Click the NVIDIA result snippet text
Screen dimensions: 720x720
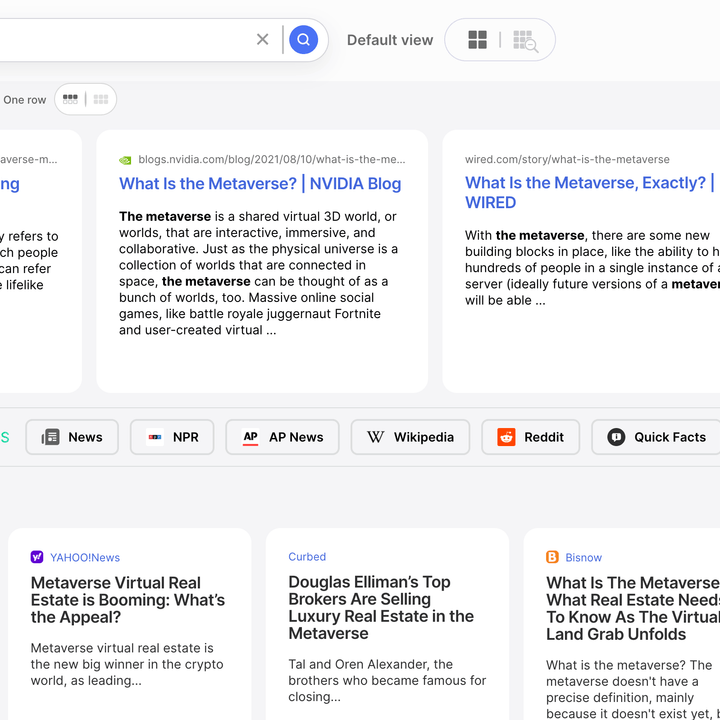[258, 273]
